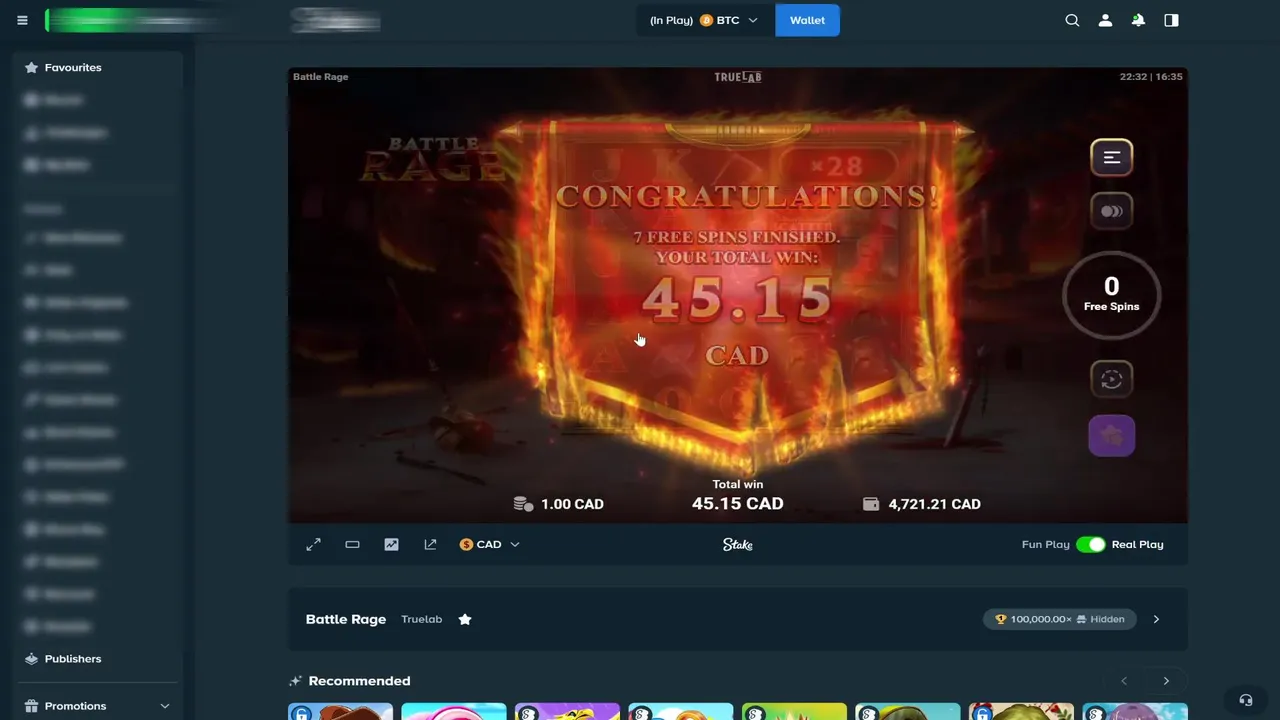The width and height of the screenshot is (1280, 720).
Task: Open live stats chart icon
Action: [x=391, y=544]
